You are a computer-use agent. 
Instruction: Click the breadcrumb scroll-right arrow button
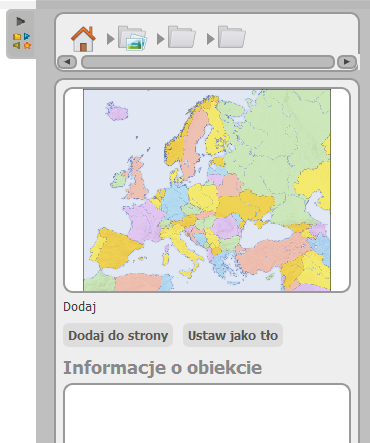(347, 62)
